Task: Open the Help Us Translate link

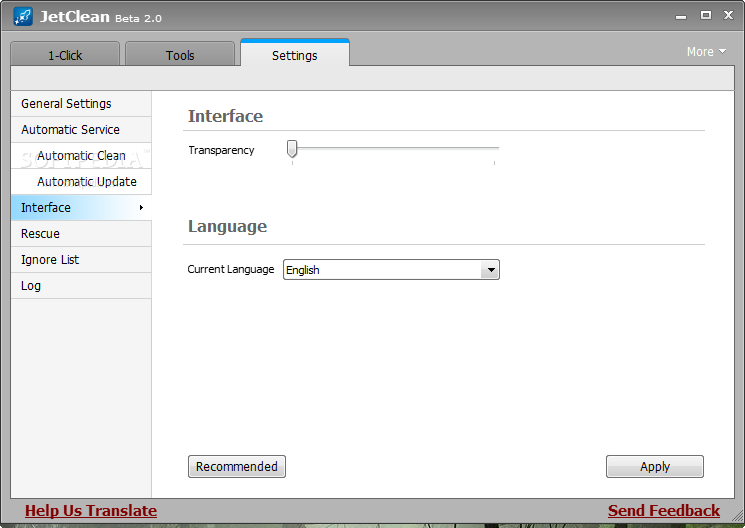Action: point(91,510)
